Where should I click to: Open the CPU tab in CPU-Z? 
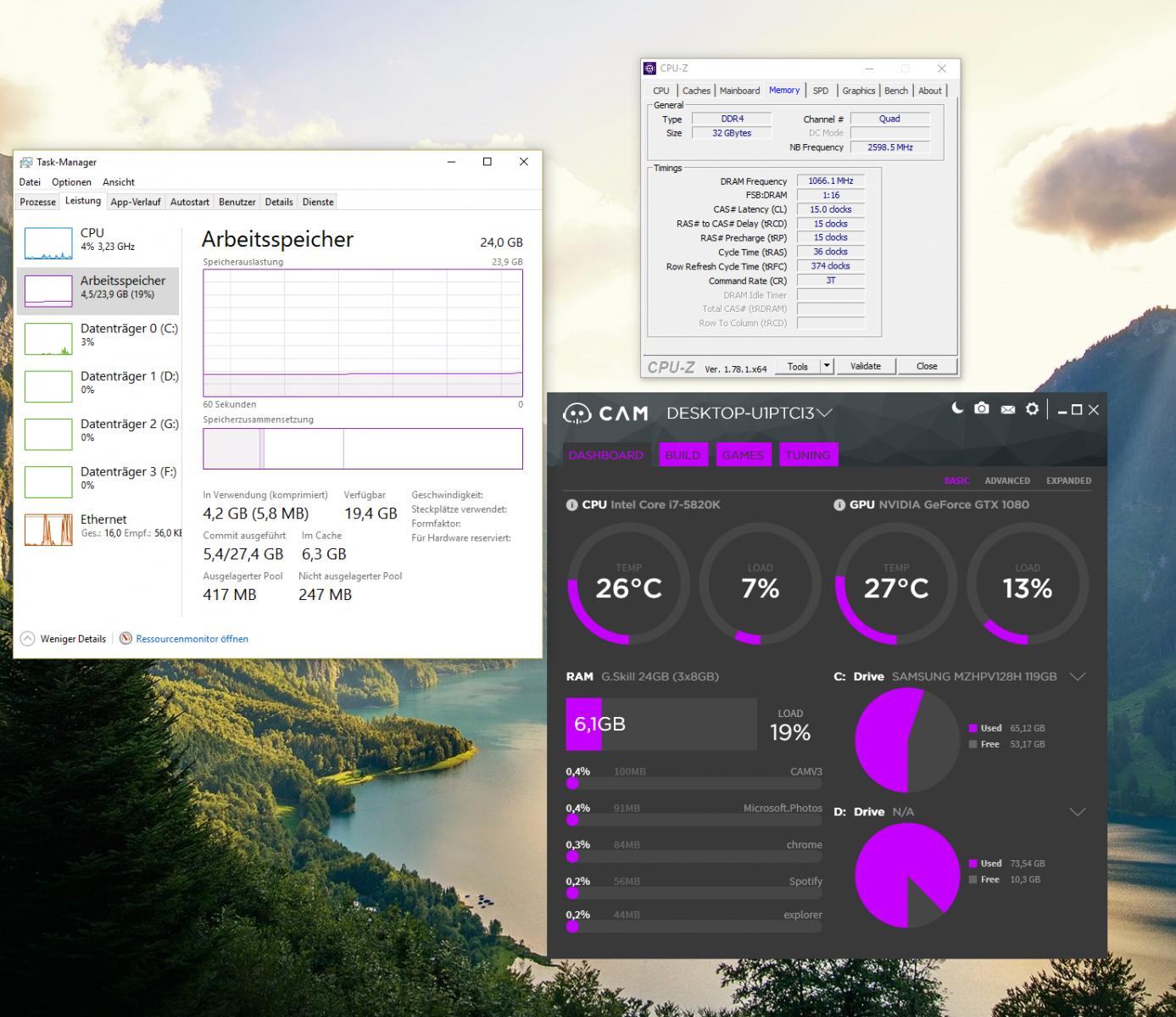tap(661, 91)
